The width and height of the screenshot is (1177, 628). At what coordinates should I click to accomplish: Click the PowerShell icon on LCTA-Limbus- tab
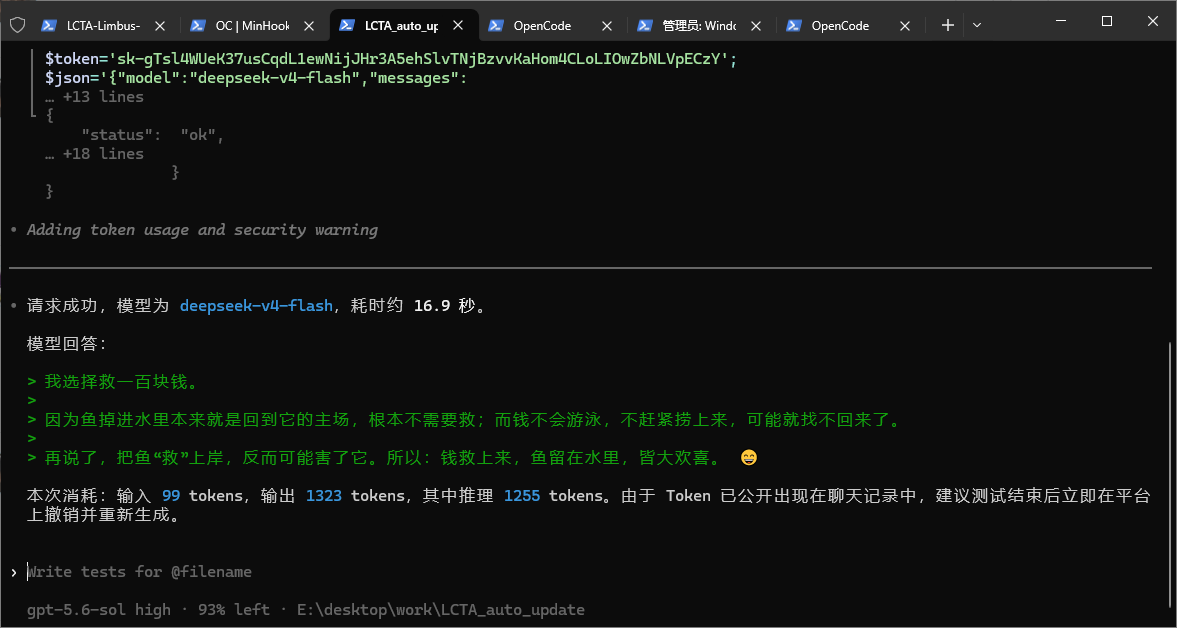coord(50,26)
